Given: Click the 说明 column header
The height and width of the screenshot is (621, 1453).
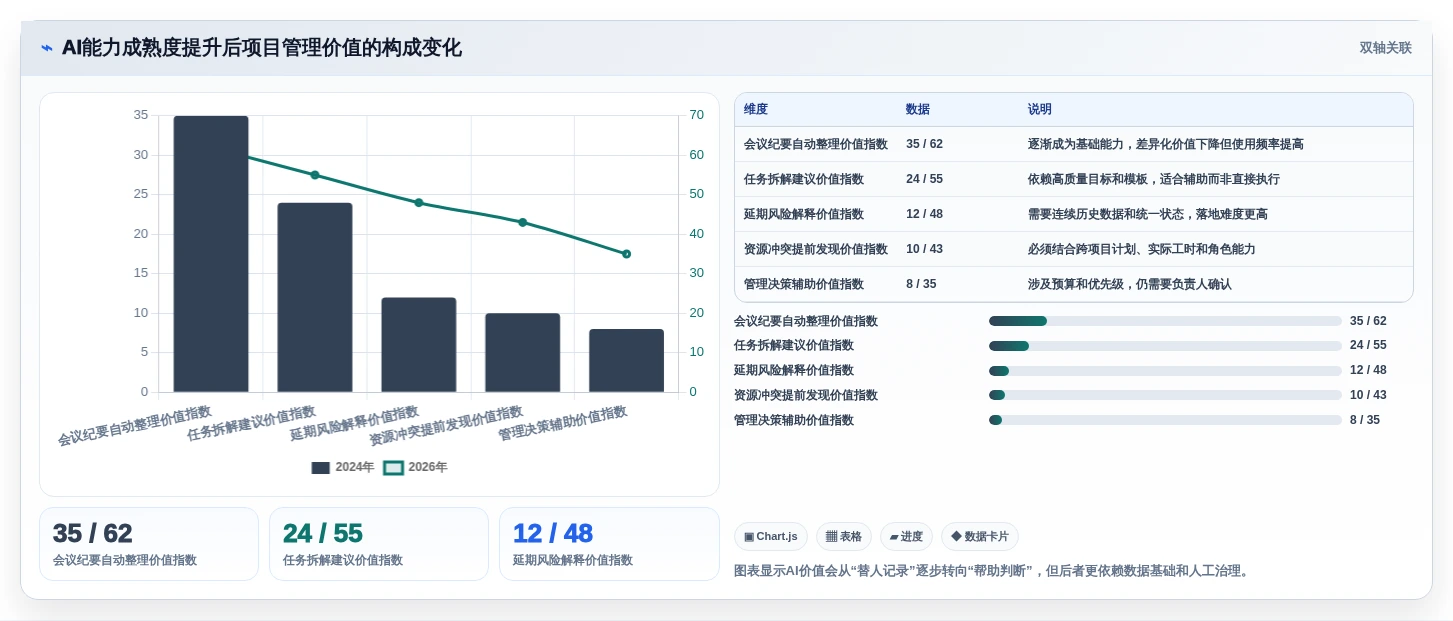Looking at the screenshot, I should (1040, 109).
